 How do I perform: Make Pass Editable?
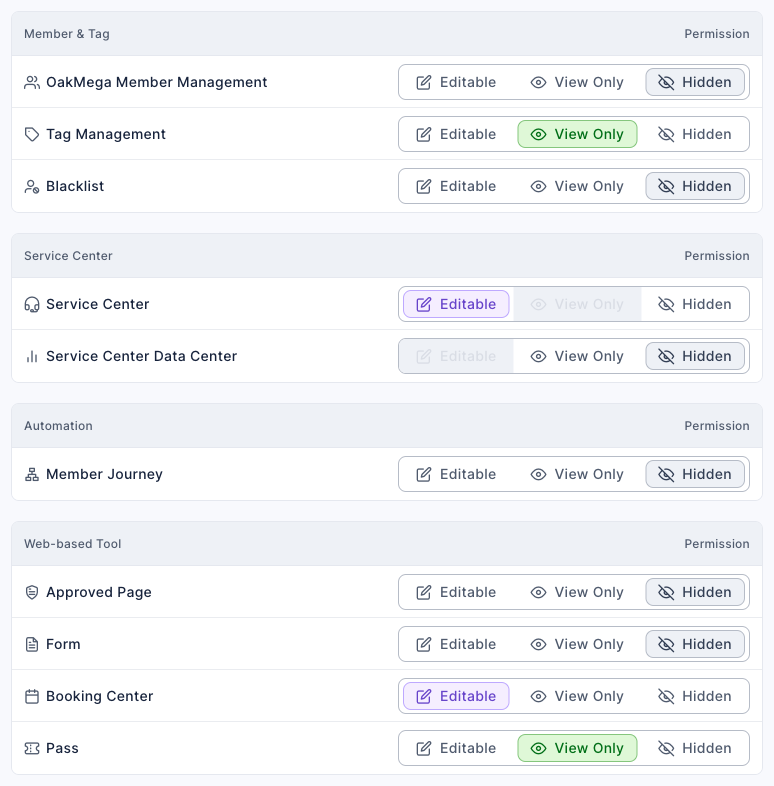pyautogui.click(x=456, y=748)
